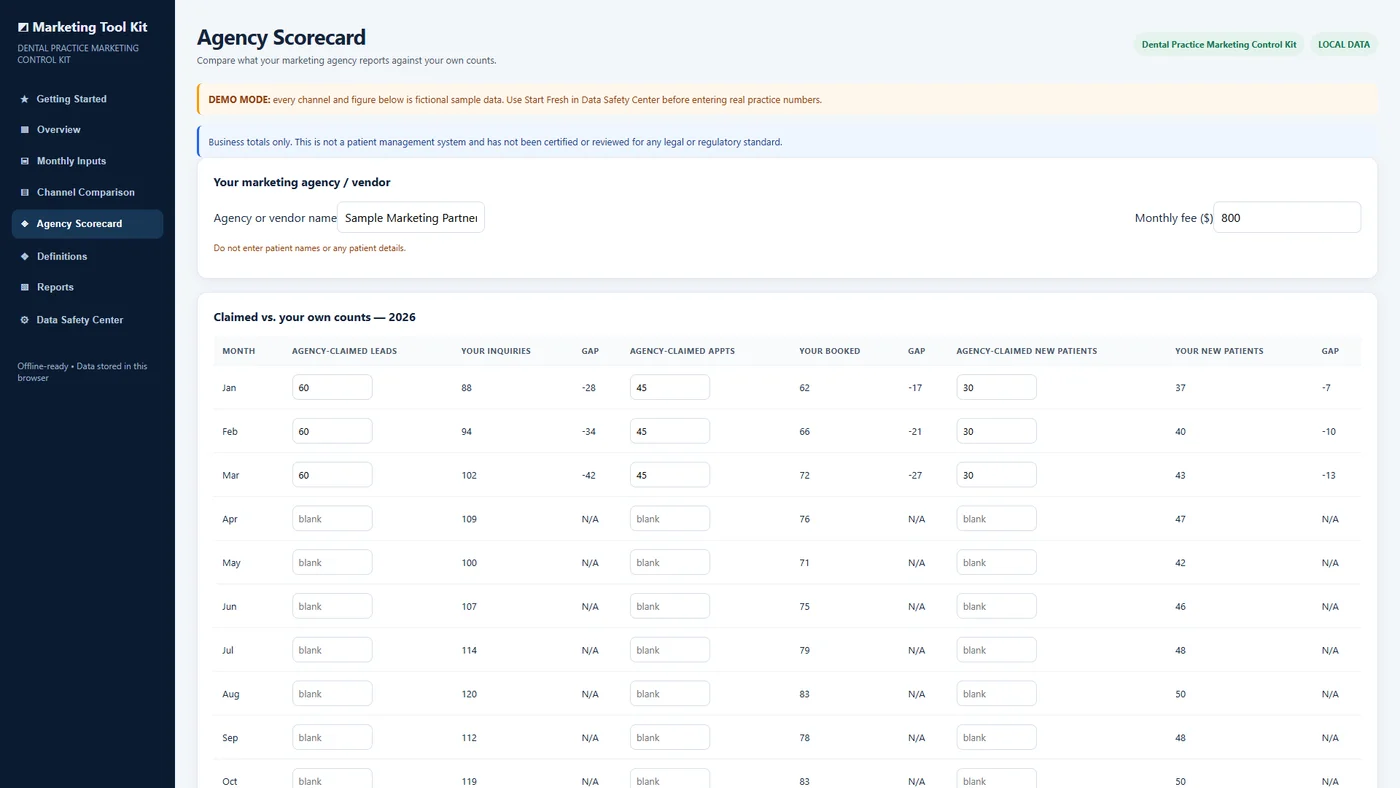This screenshot has width=1400, height=788.
Task: Click the Your New Patients column header
Action: click(x=1219, y=351)
